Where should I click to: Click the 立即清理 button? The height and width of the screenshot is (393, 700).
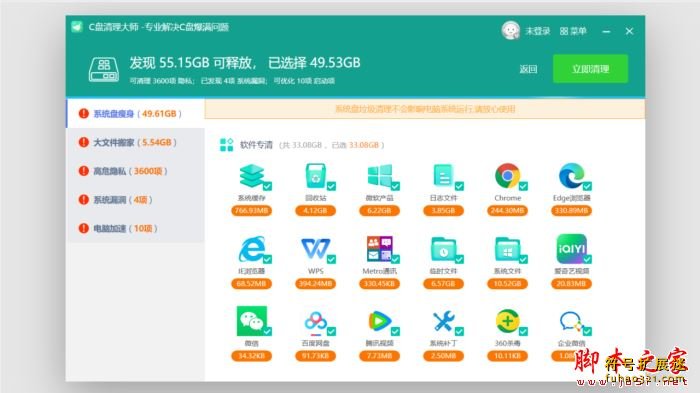coord(590,69)
